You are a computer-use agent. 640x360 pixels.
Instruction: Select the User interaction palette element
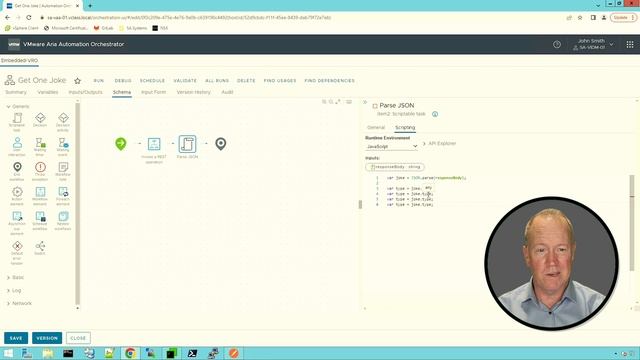[17, 147]
